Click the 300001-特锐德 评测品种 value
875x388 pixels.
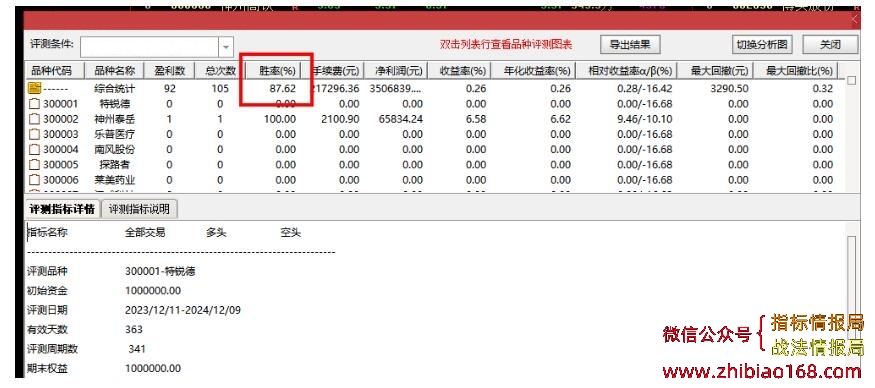(x=160, y=271)
